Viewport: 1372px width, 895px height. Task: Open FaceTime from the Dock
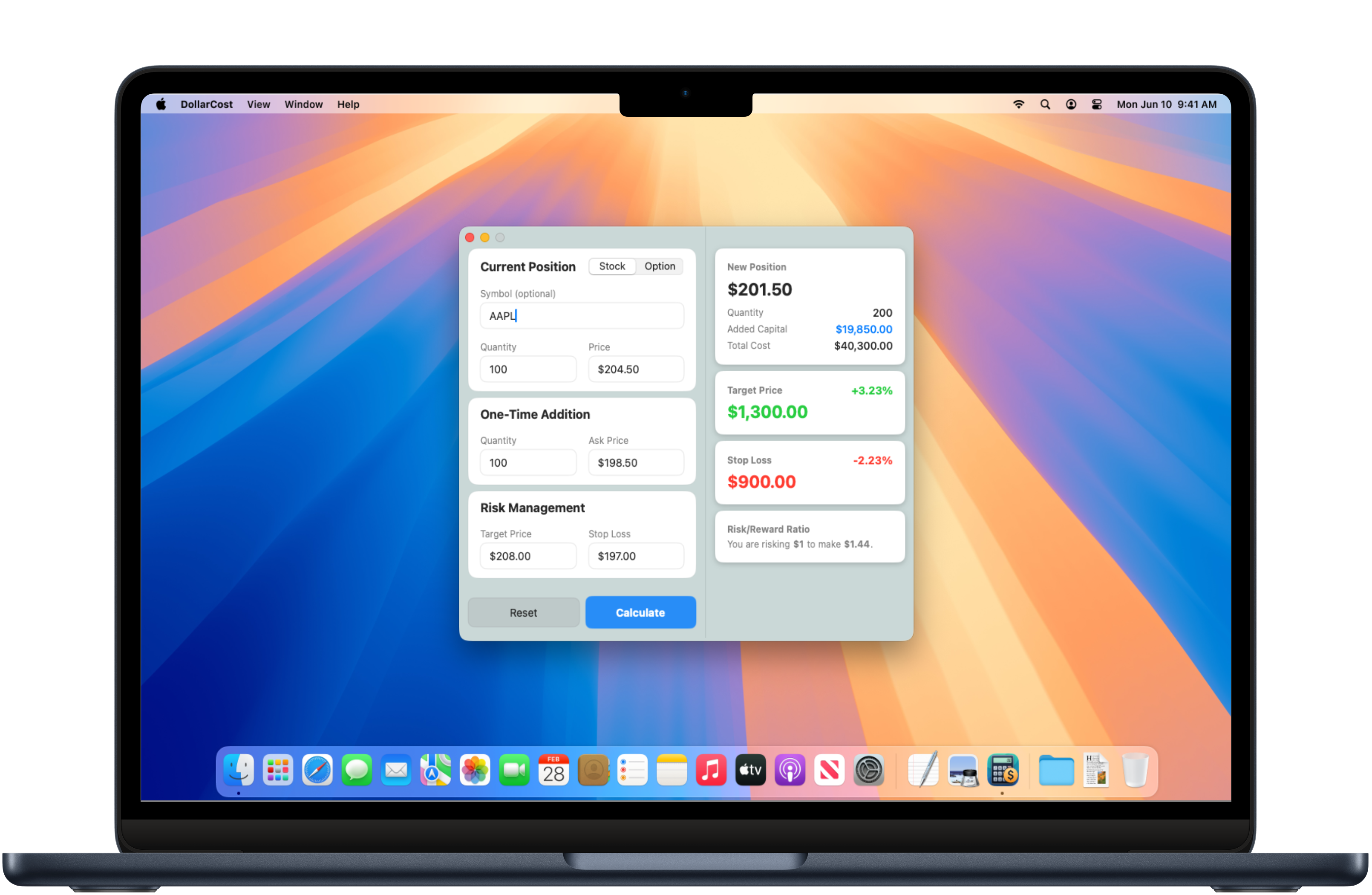click(514, 770)
